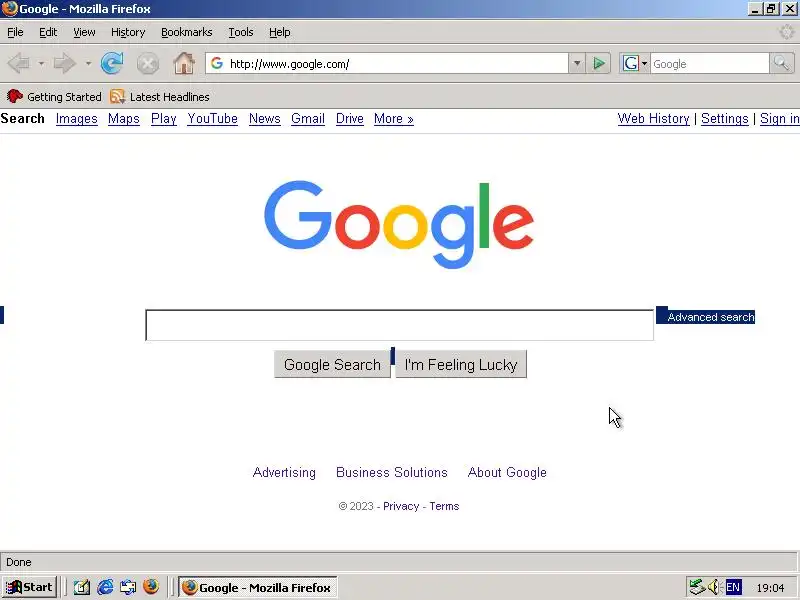Click the 19:04 taskbar clock
Image resolution: width=800 pixels, height=600 pixels.
coord(770,588)
